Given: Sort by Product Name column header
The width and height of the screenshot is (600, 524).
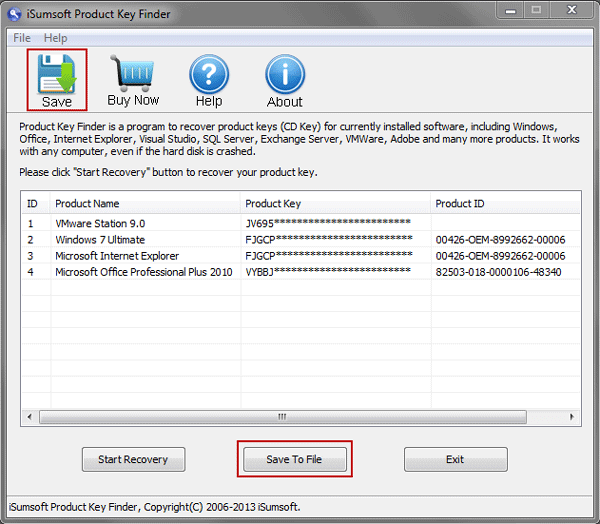Looking at the screenshot, I should [x=145, y=203].
